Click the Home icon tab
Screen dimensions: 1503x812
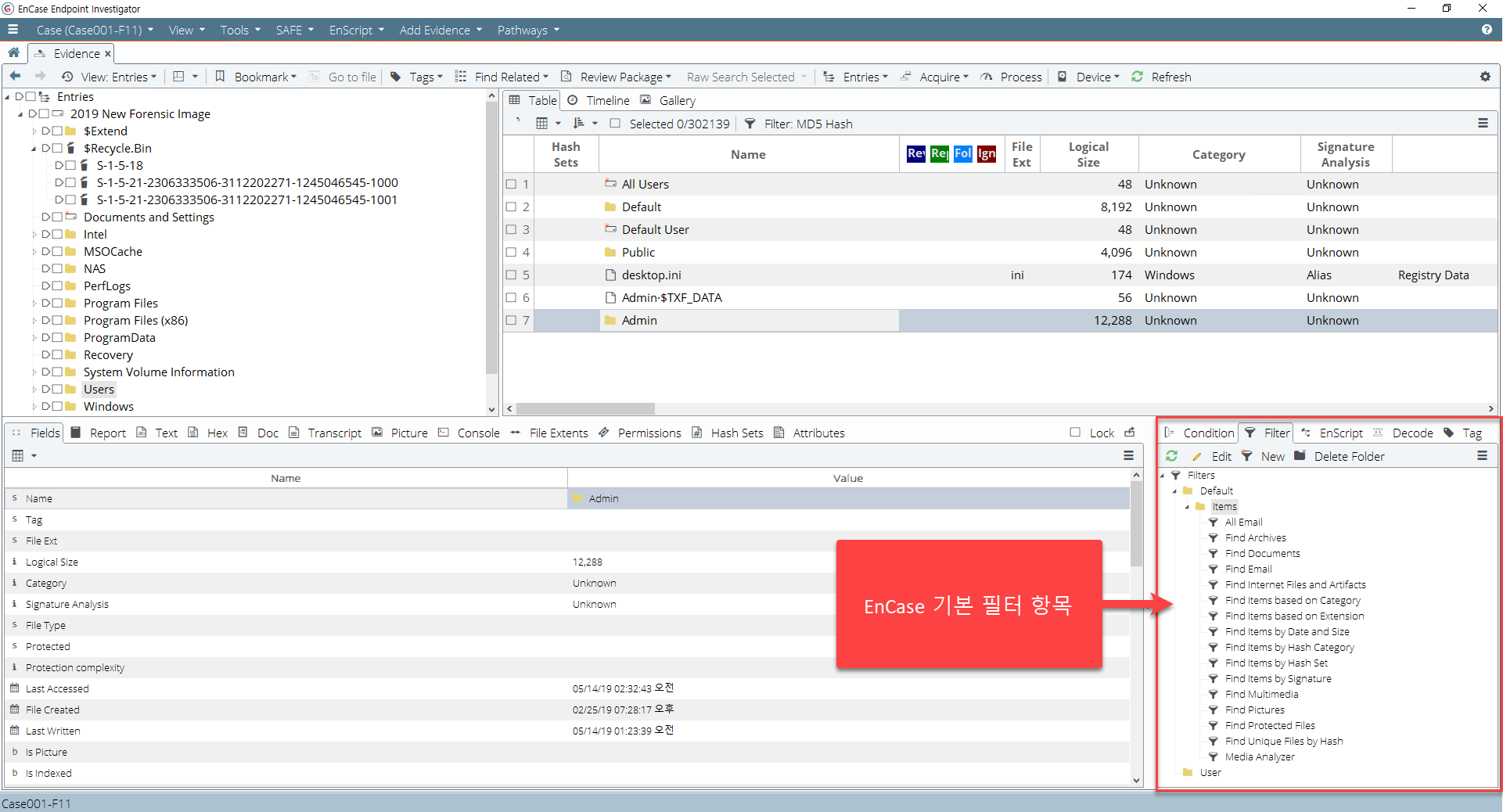tap(13, 53)
